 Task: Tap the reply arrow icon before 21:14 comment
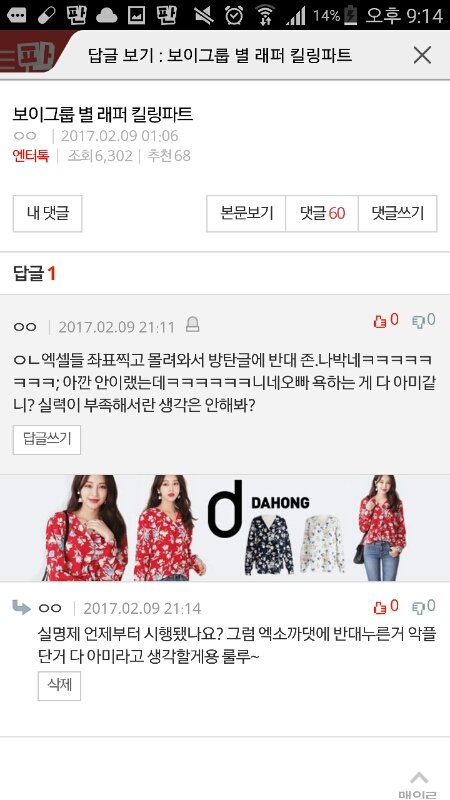pyautogui.click(x=21, y=607)
